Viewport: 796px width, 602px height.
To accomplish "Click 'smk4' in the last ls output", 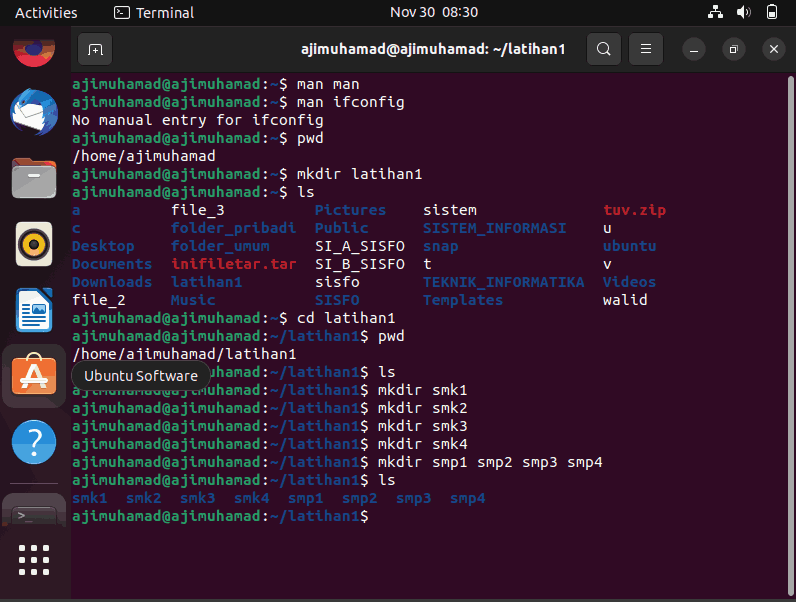I will [x=252, y=498].
